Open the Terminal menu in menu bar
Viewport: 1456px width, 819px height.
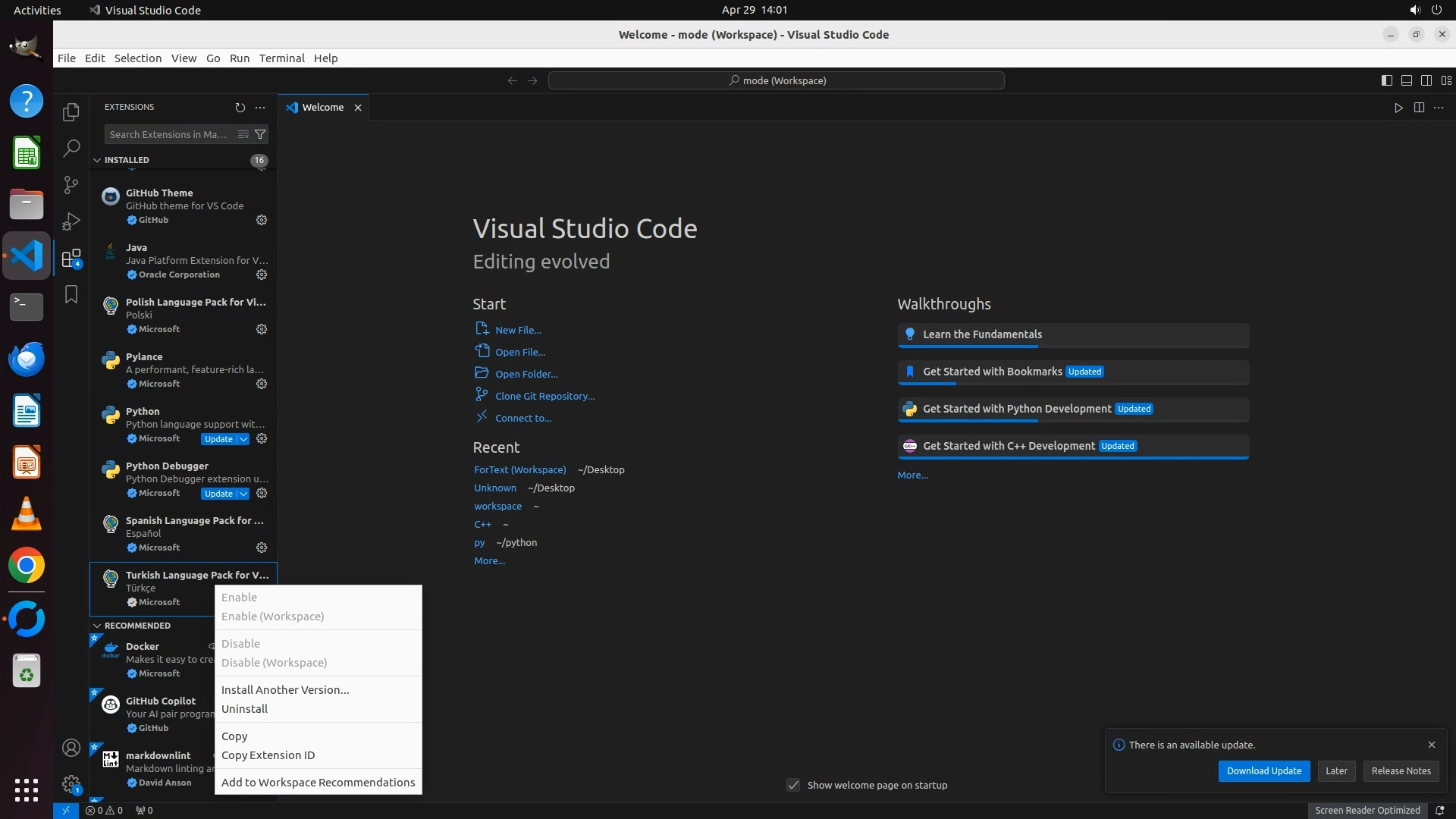point(281,58)
